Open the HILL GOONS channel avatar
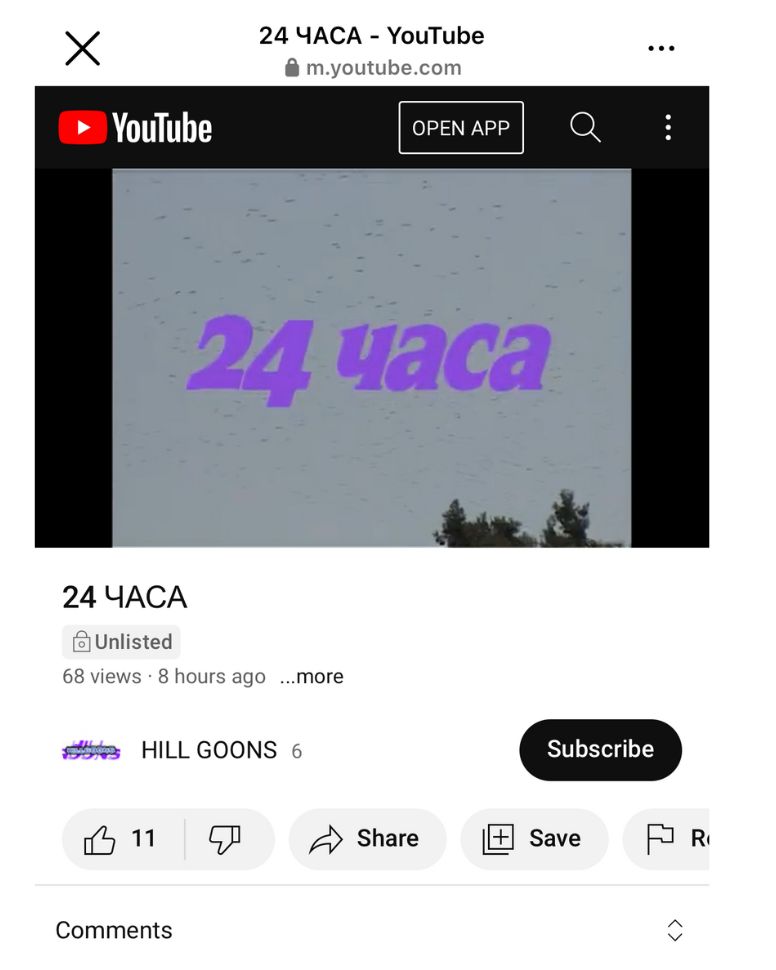 (91, 750)
